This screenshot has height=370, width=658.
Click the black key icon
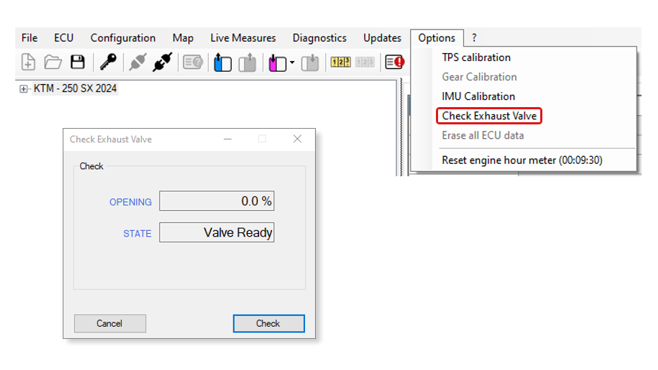click(108, 62)
